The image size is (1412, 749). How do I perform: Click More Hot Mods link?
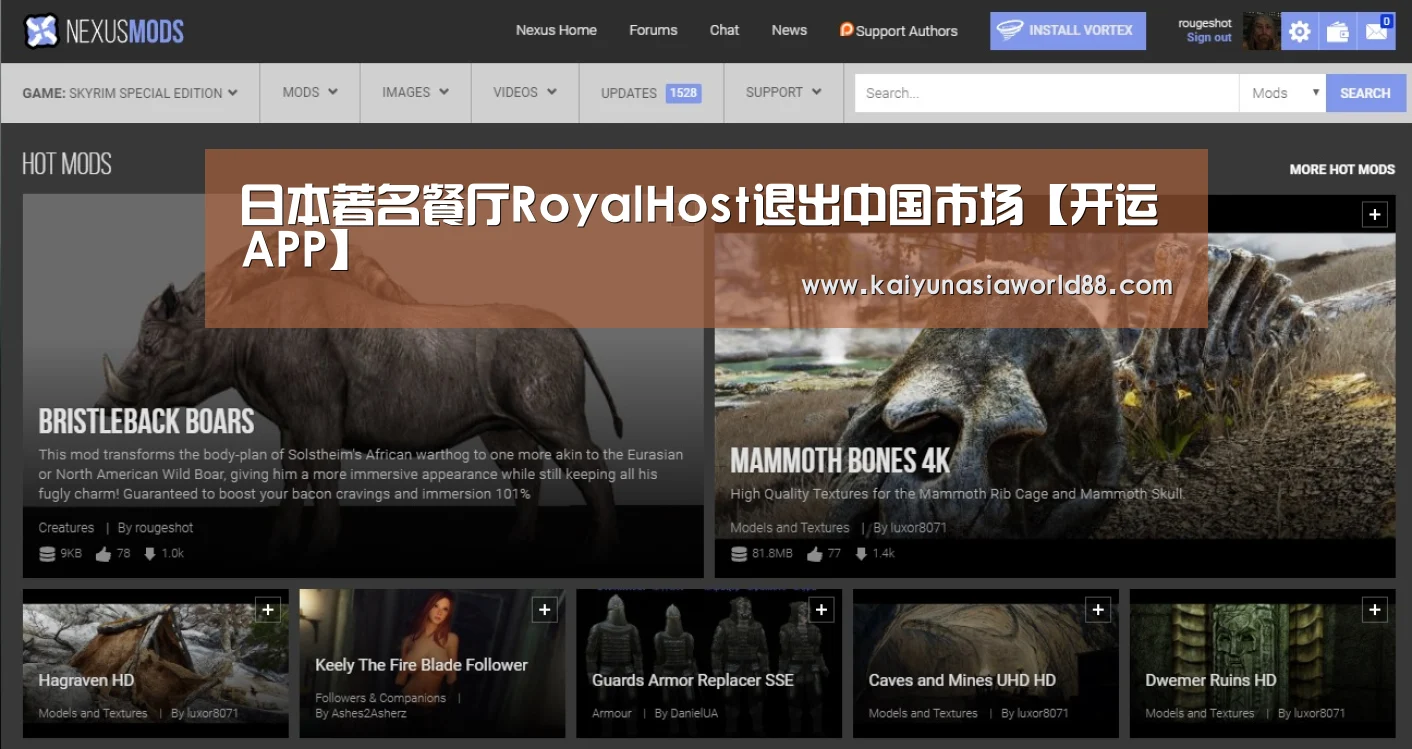click(1342, 169)
